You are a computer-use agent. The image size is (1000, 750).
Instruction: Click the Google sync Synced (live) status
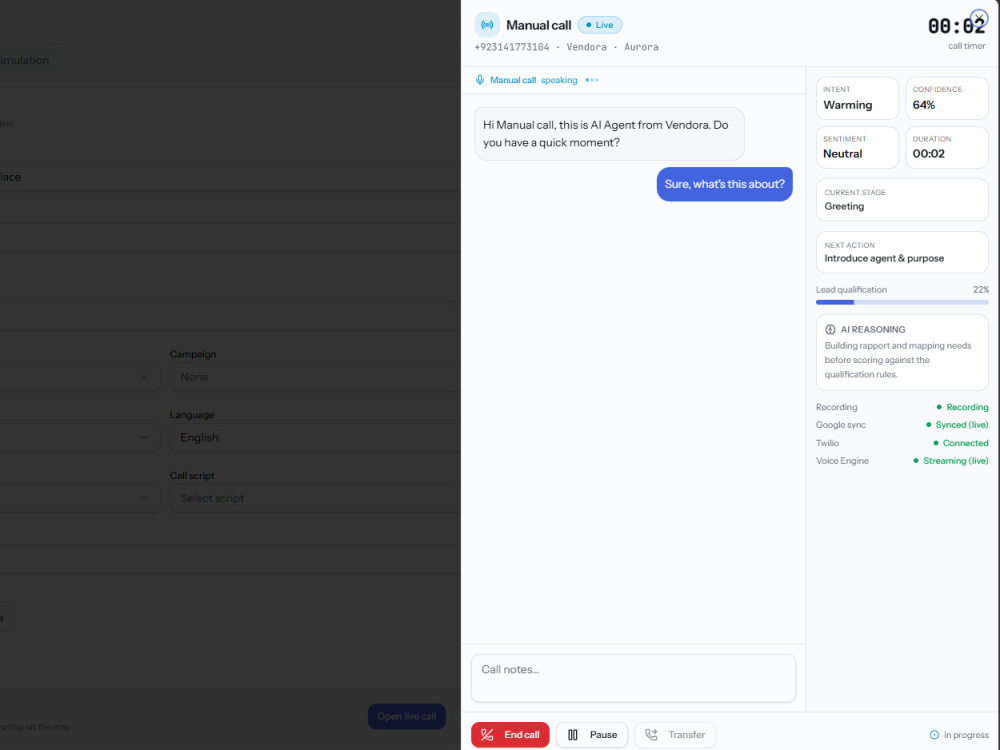click(957, 425)
